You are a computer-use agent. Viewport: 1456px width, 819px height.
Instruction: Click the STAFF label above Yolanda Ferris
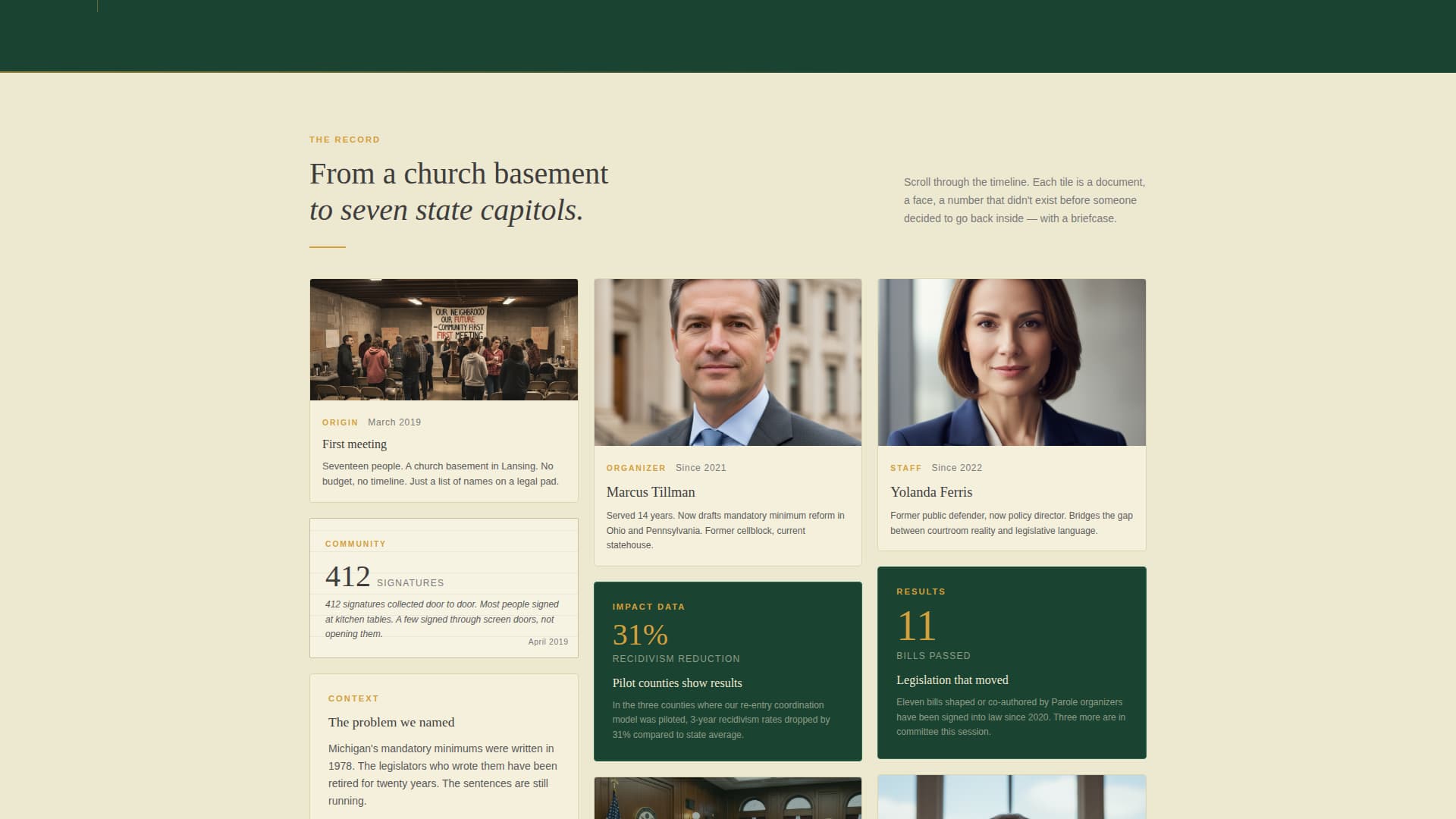pos(906,468)
